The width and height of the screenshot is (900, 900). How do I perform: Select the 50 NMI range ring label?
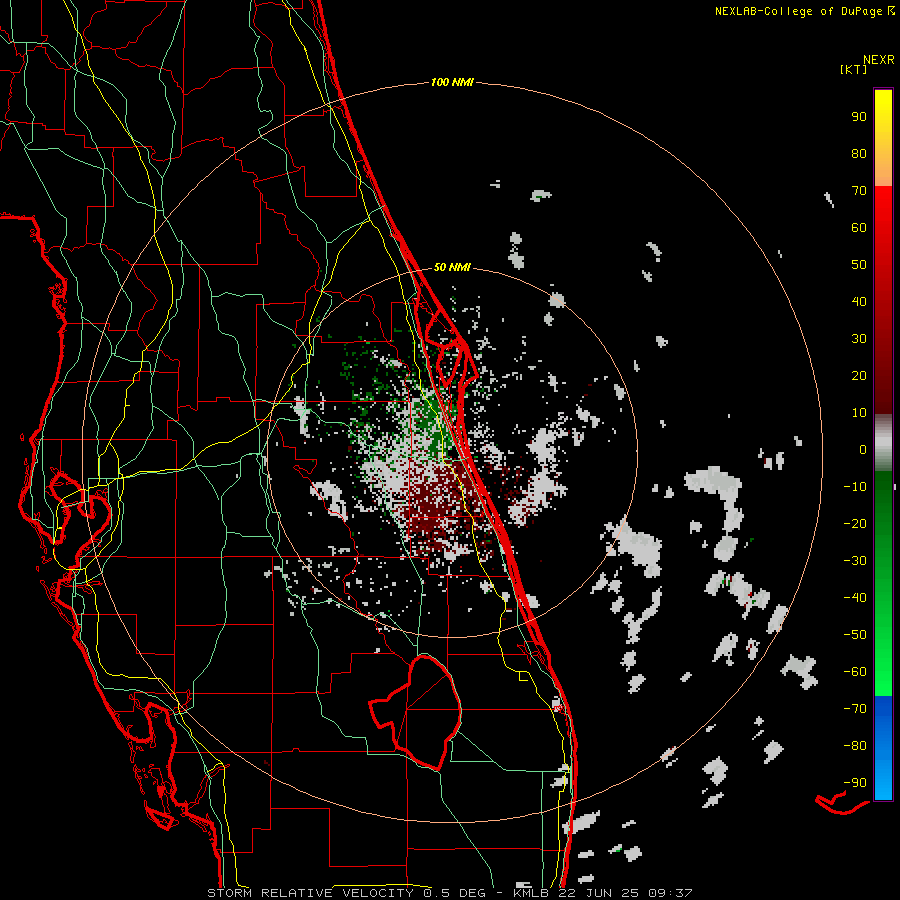452,267
